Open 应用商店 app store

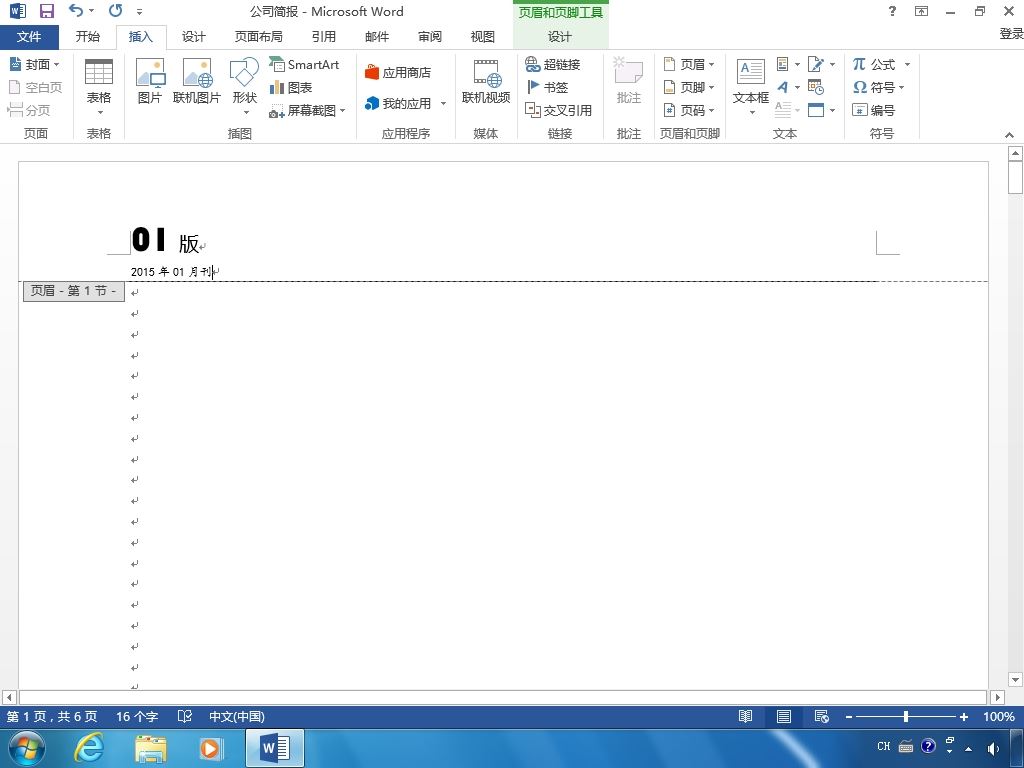tap(398, 72)
